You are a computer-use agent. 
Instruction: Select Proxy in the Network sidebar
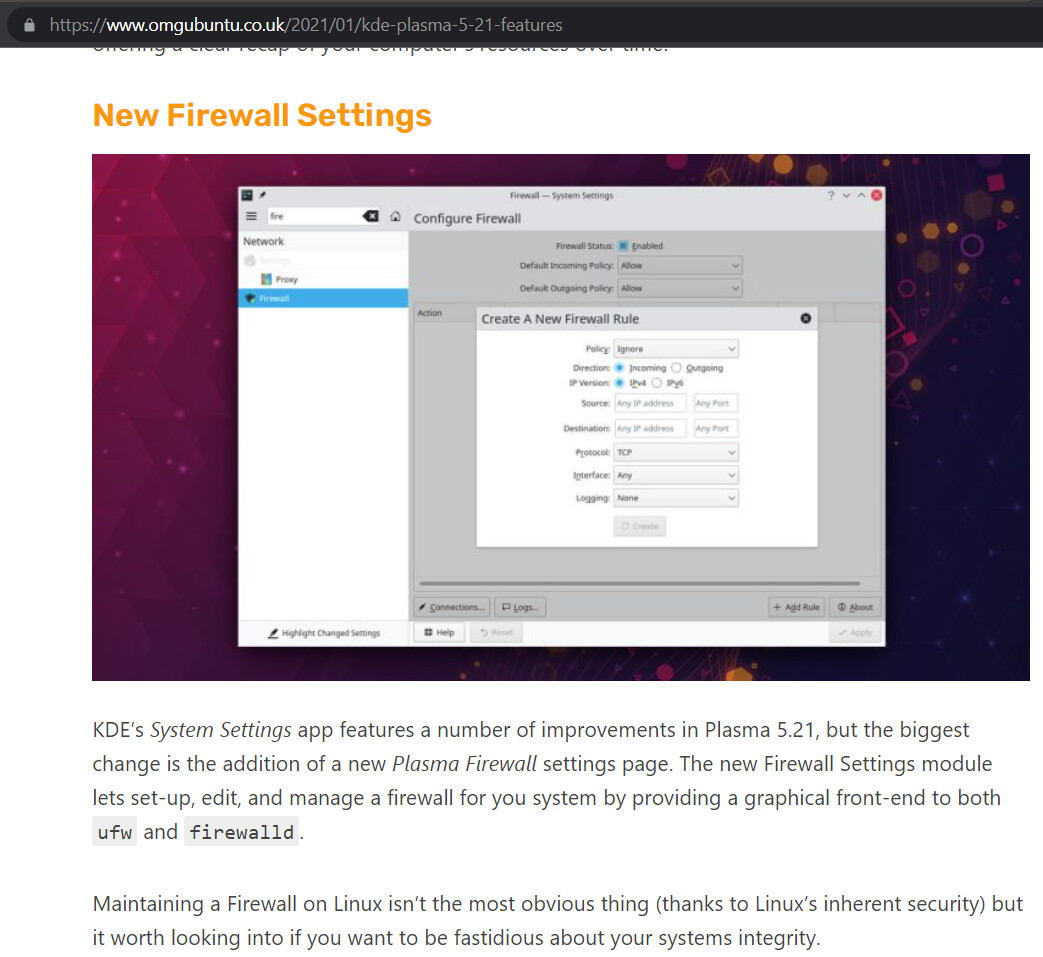(323, 279)
